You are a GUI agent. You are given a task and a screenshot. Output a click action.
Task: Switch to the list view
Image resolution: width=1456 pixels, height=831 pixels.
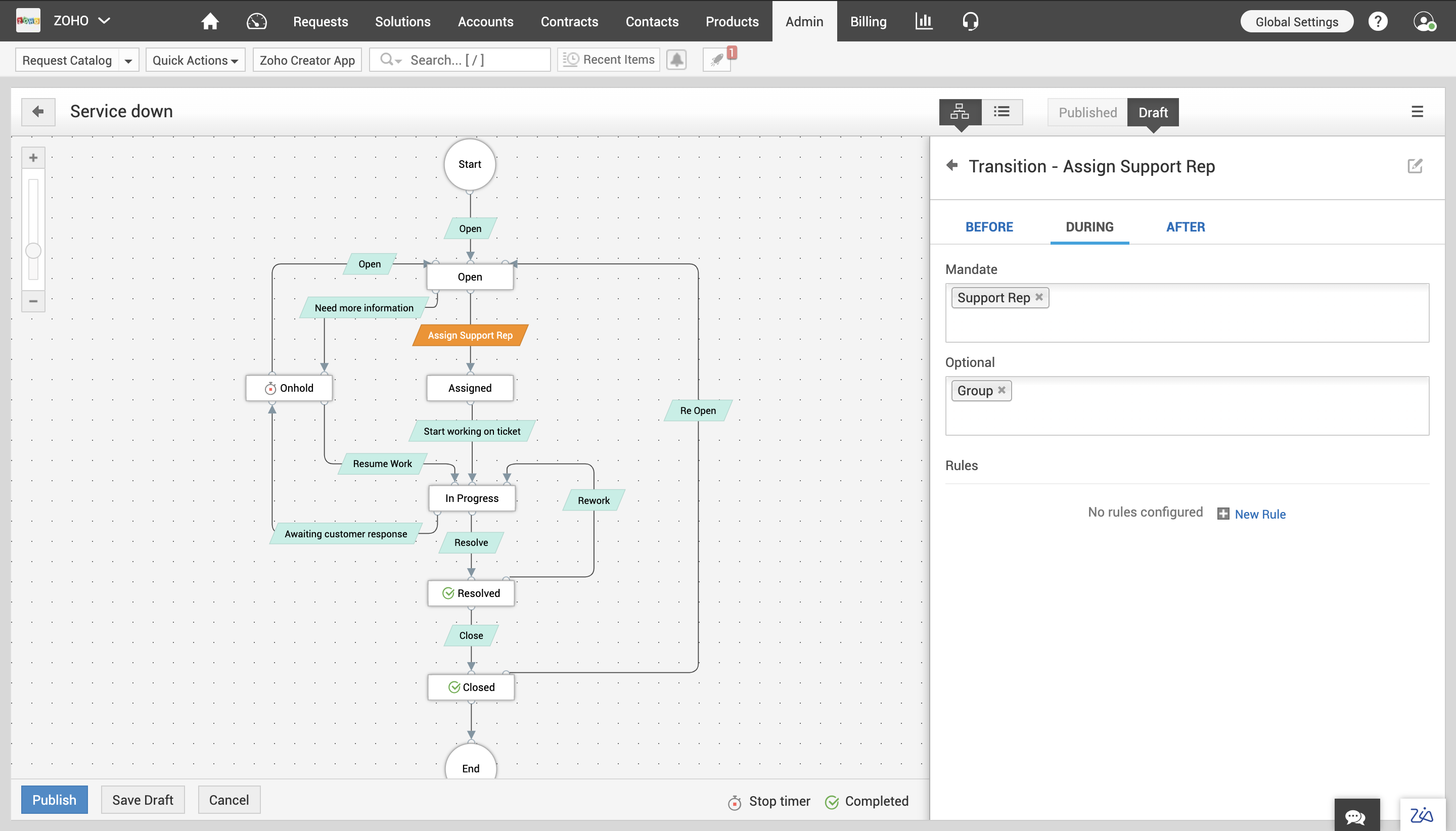(x=1002, y=112)
